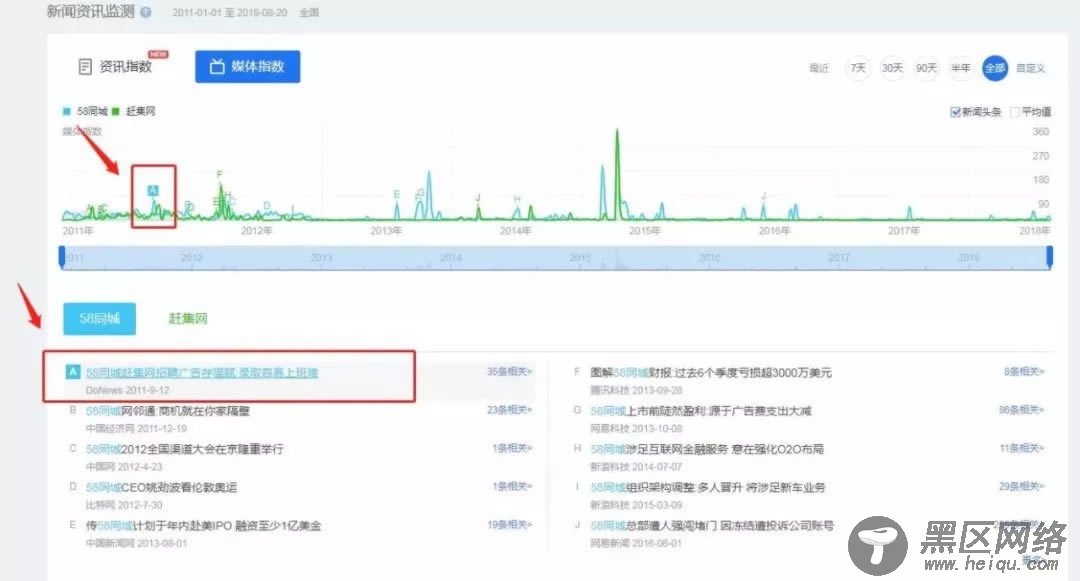Click the A headline marker on chart
This screenshot has height=581, width=1080.
[153, 190]
